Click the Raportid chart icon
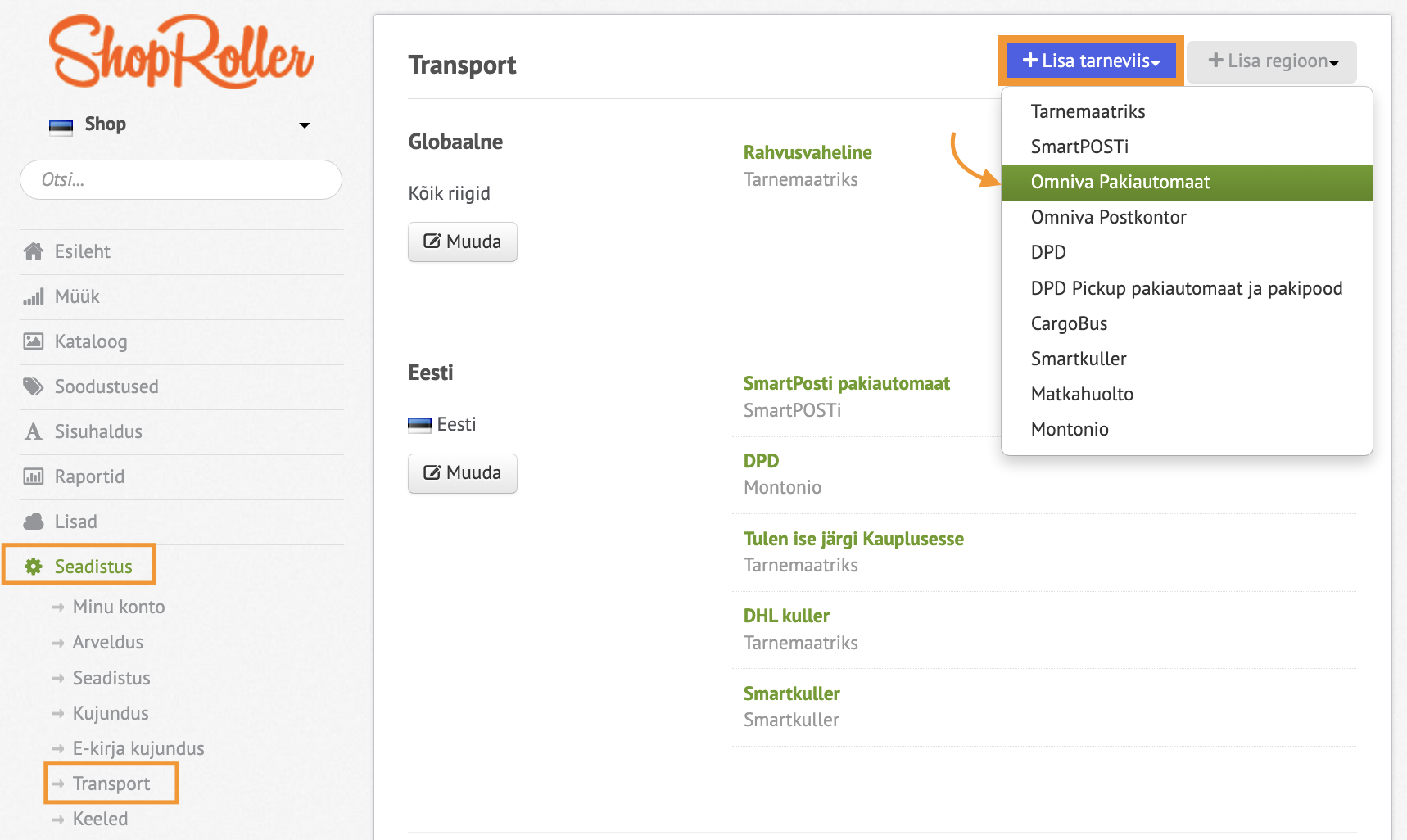Screen dimensions: 1407x840 click(x=34, y=476)
